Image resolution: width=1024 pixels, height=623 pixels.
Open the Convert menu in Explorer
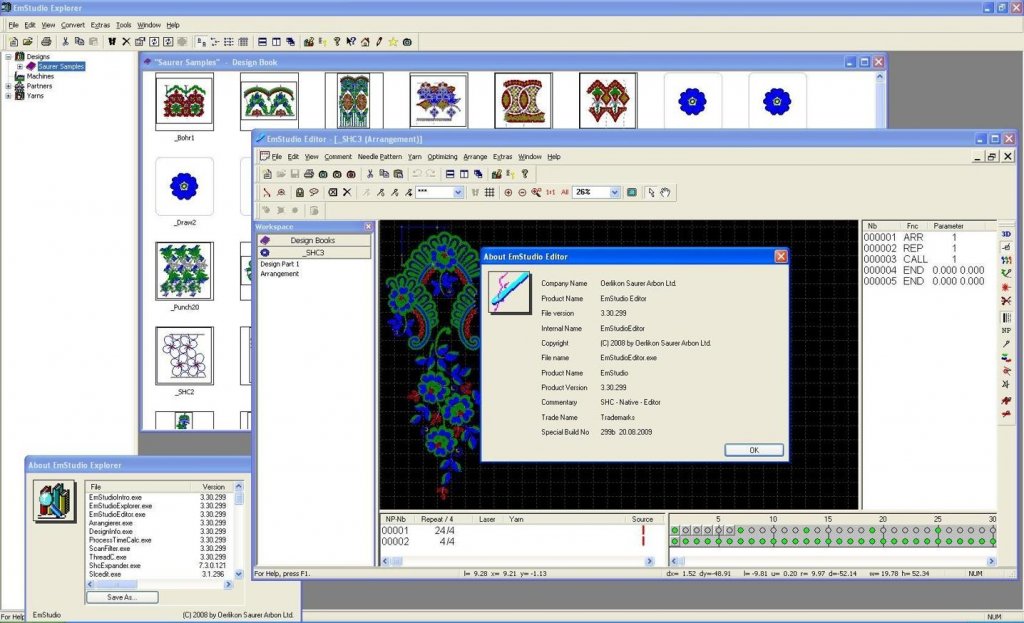click(73, 25)
